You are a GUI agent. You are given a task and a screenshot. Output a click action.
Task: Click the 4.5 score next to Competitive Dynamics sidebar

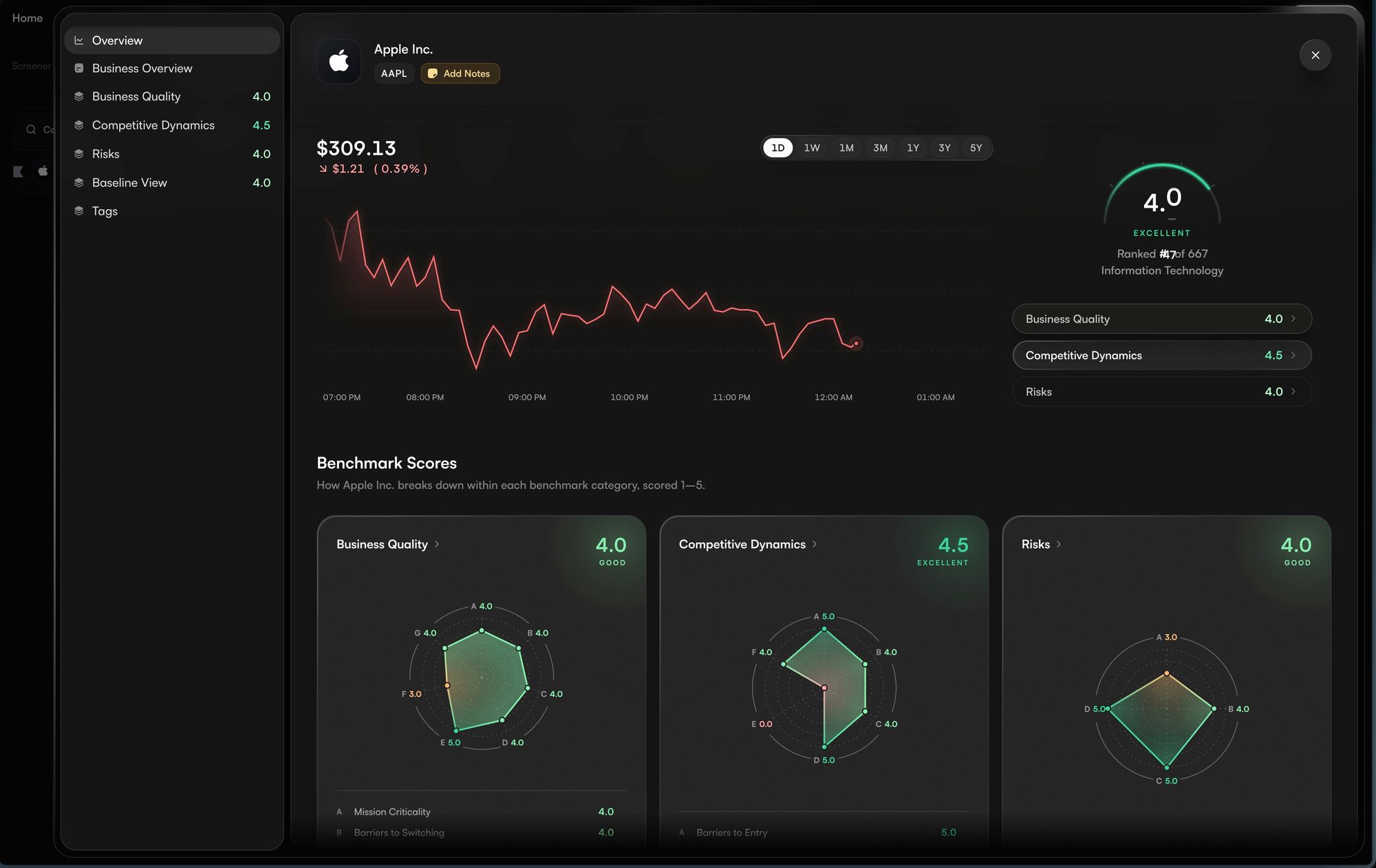tap(261, 125)
